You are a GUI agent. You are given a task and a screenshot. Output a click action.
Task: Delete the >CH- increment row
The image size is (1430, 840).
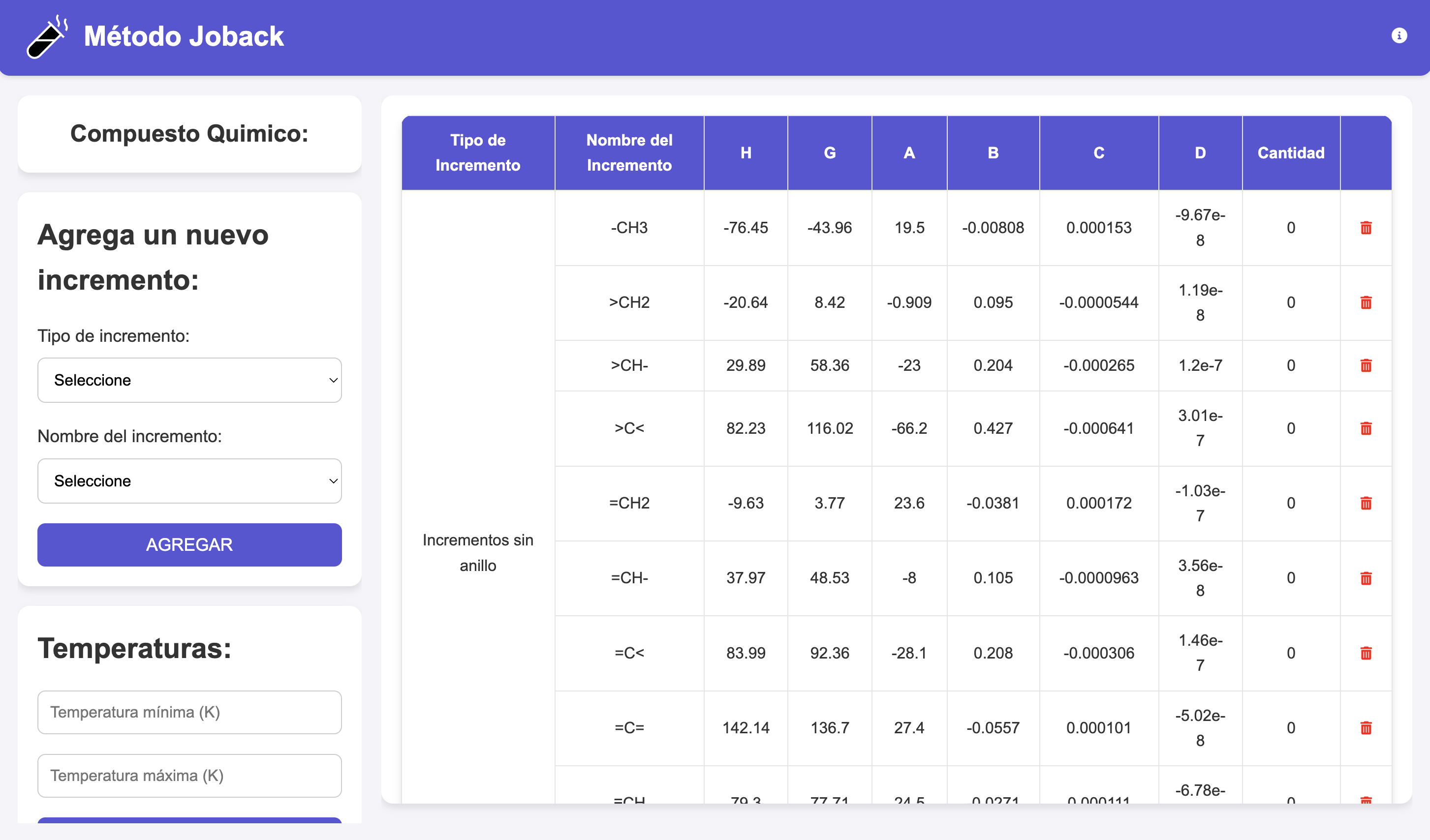(x=1366, y=365)
